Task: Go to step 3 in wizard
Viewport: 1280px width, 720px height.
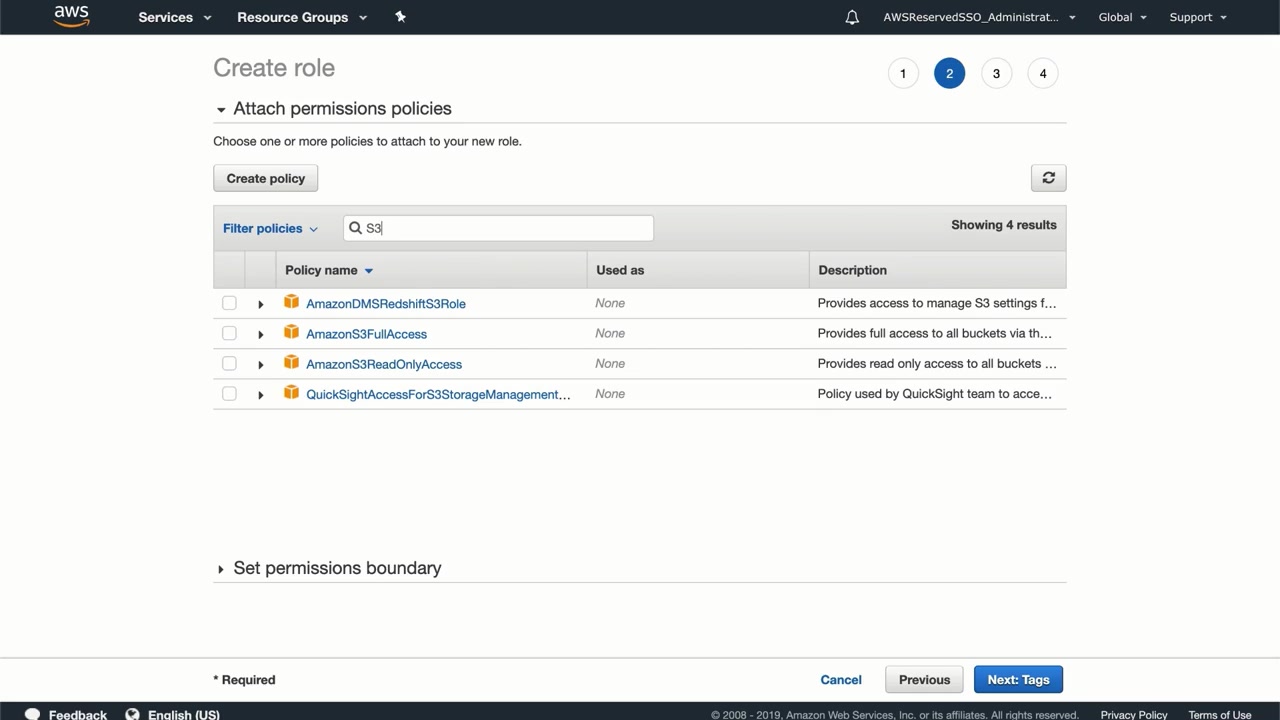Action: [996, 73]
